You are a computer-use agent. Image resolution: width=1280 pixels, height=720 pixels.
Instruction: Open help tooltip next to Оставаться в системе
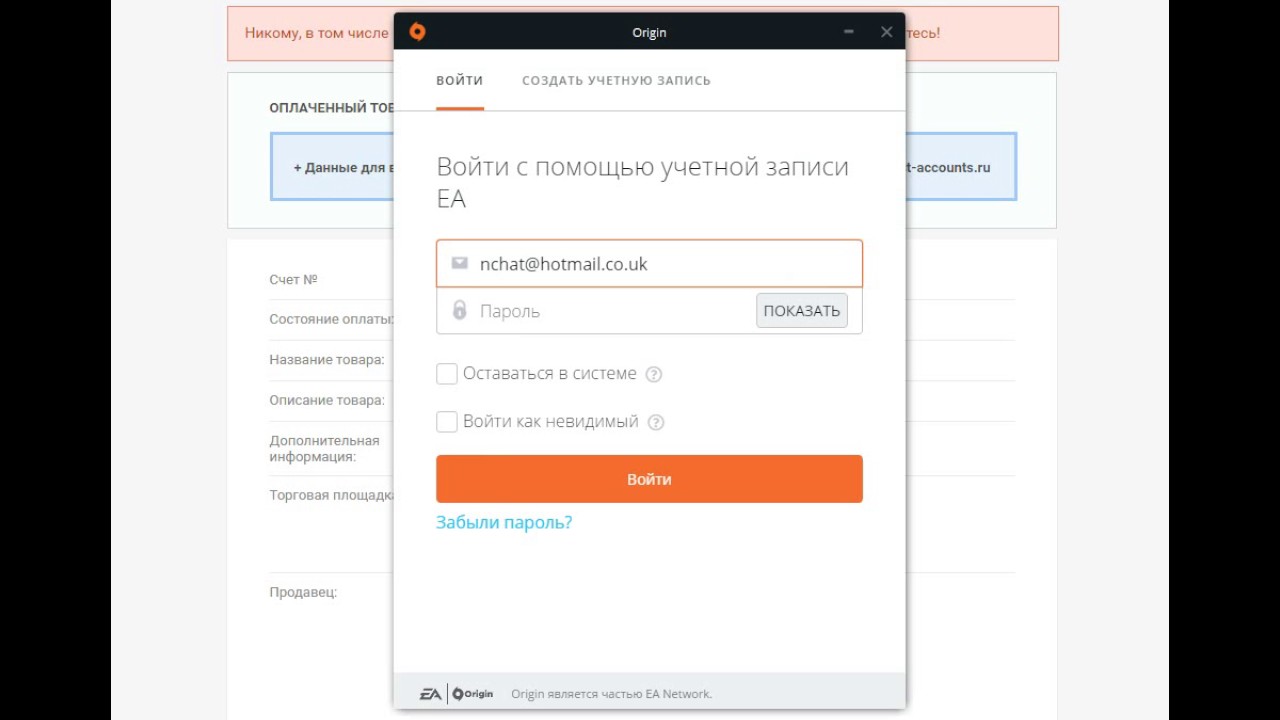pyautogui.click(x=653, y=374)
